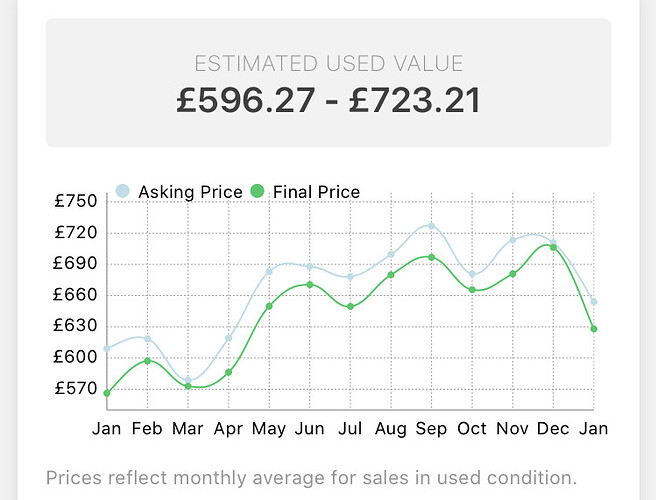Toggle the Asking Price legend item
The width and height of the screenshot is (656, 500).
190,191
